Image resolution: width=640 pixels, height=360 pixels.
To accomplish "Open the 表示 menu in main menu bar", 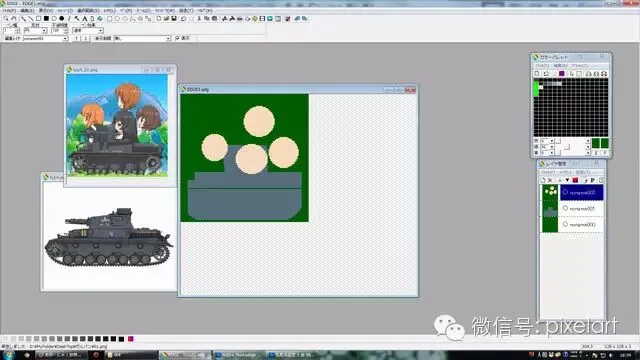I will 46,10.
